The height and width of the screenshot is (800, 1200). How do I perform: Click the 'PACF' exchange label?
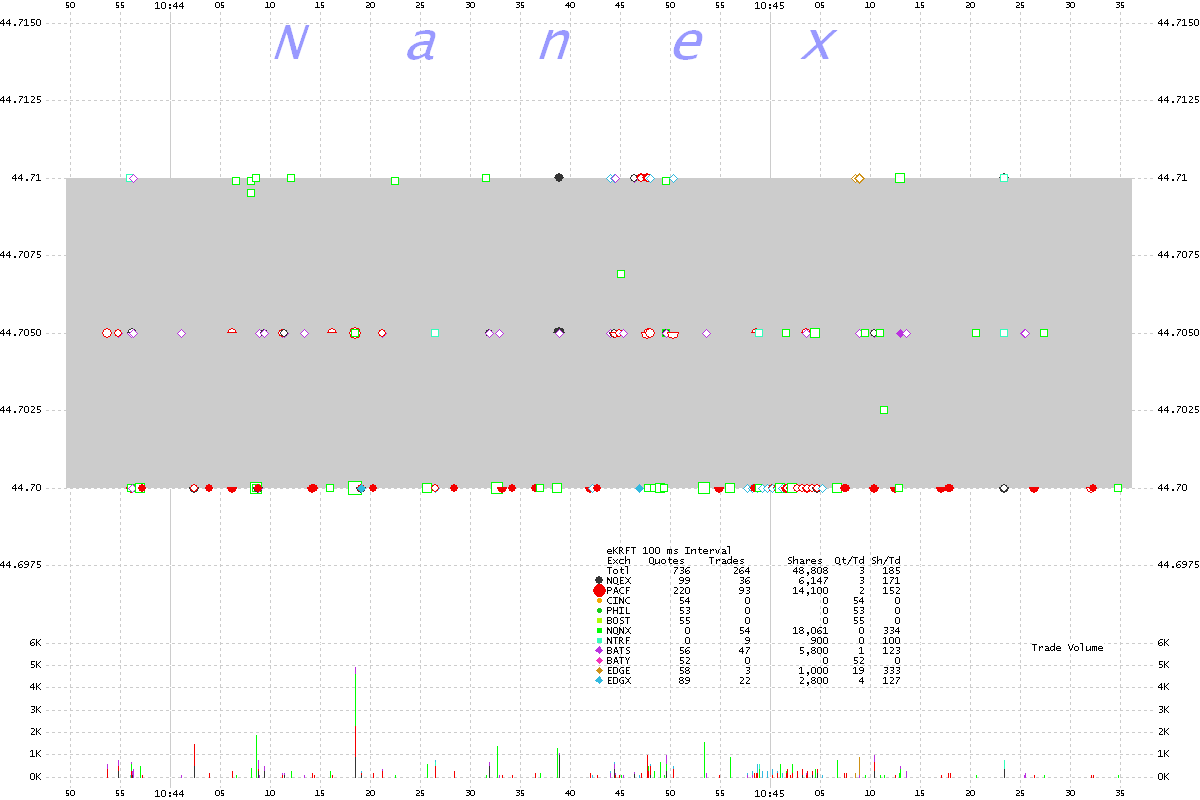[619, 590]
